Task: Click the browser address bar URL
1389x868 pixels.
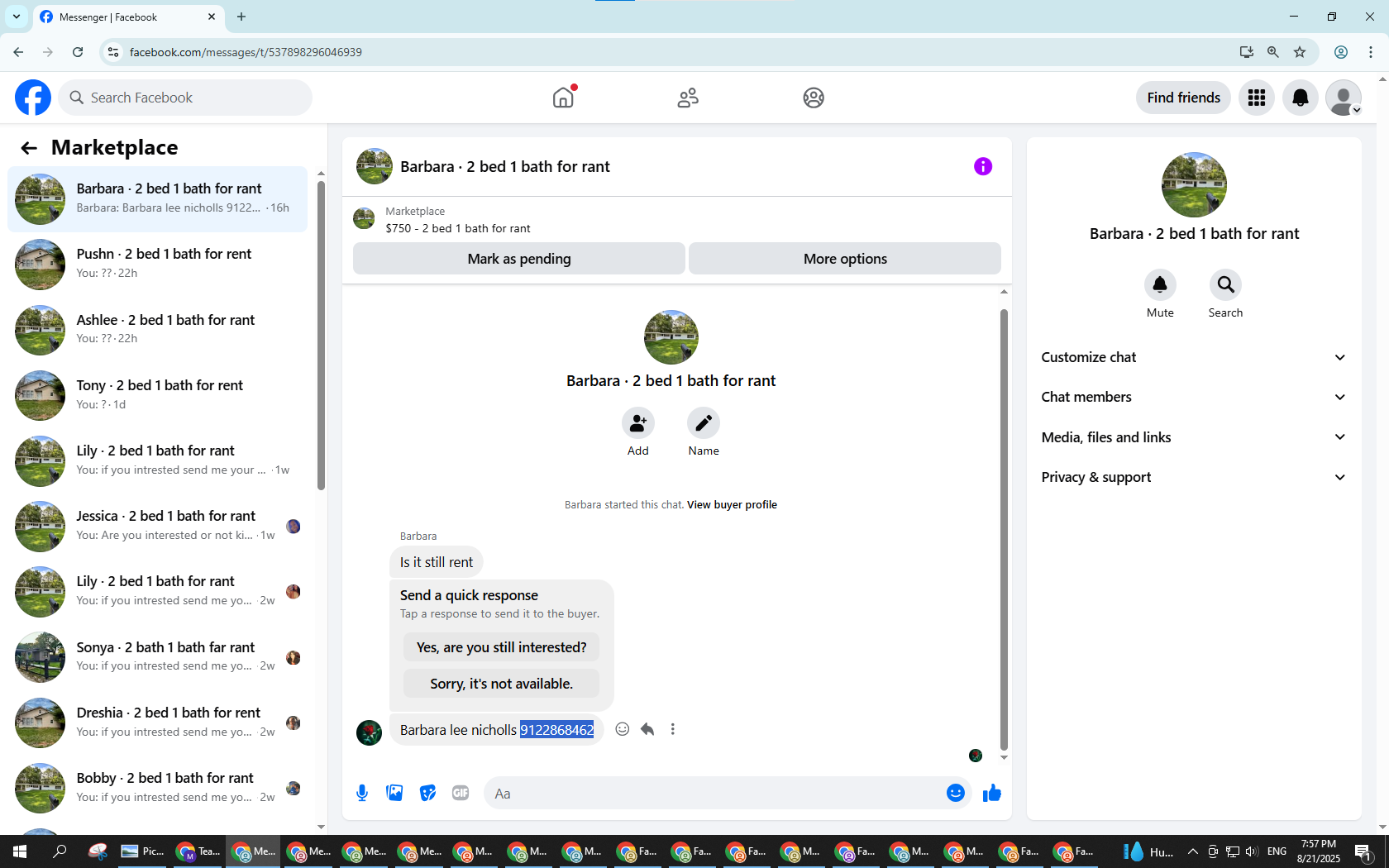Action: (246, 52)
